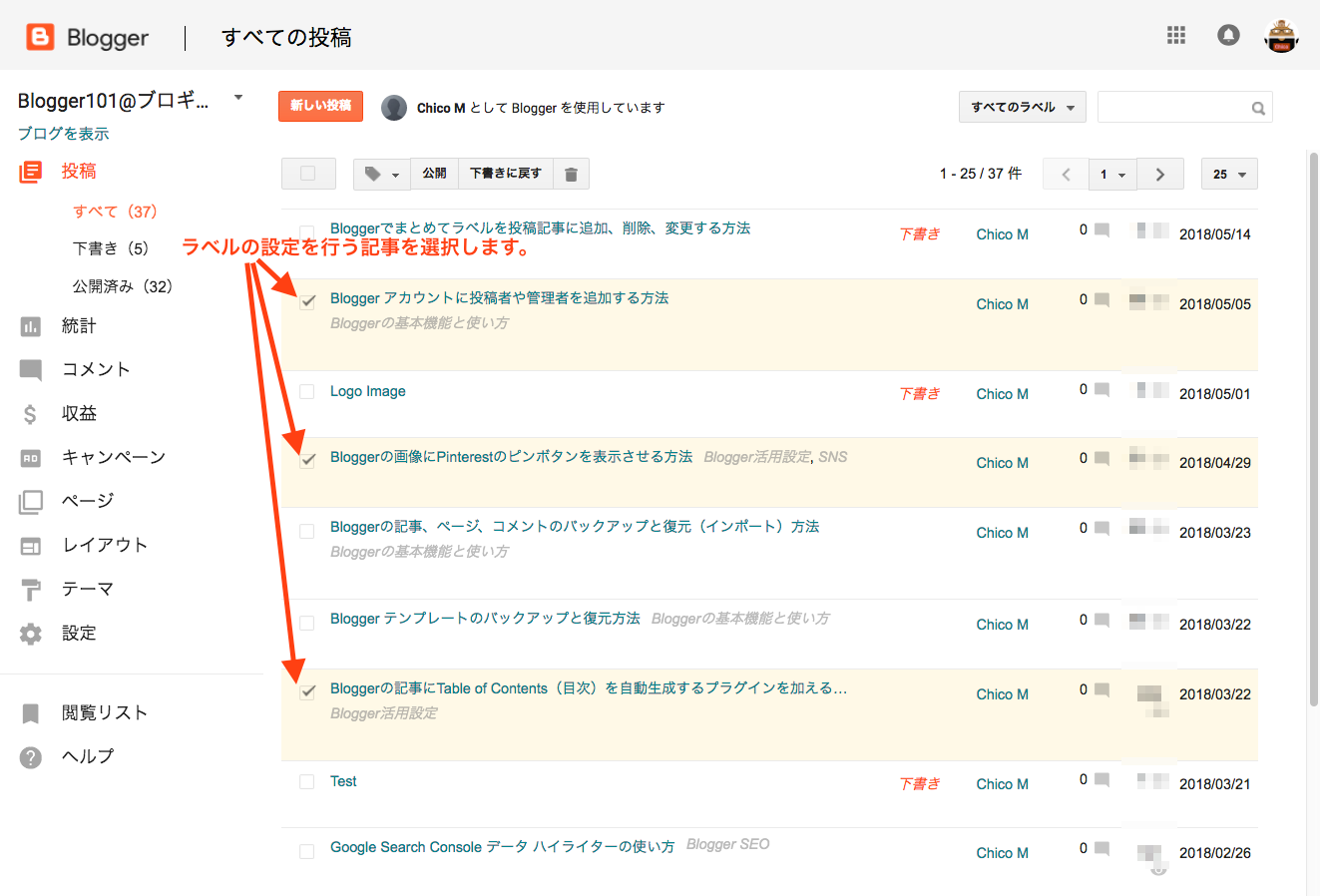Image resolution: width=1320 pixels, height=896 pixels.
Task: Check the template backup post checkbox
Action: click(x=307, y=623)
